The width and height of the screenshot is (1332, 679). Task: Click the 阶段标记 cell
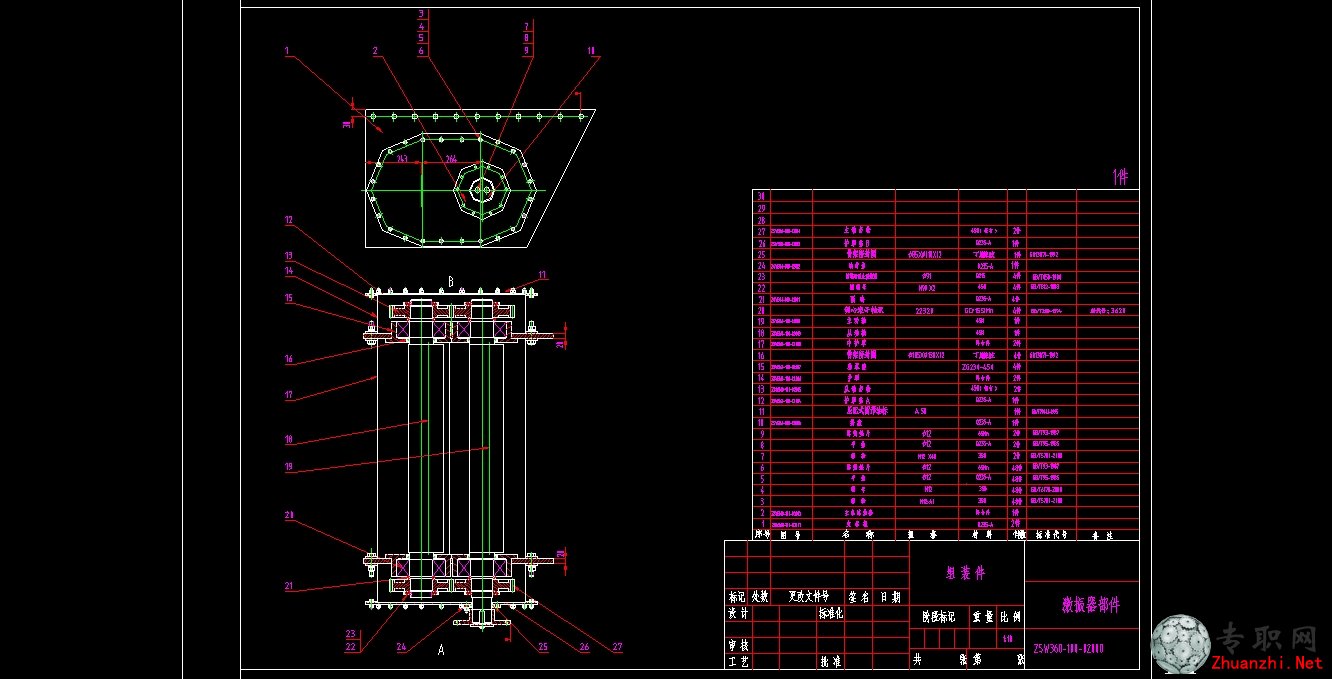(x=938, y=617)
